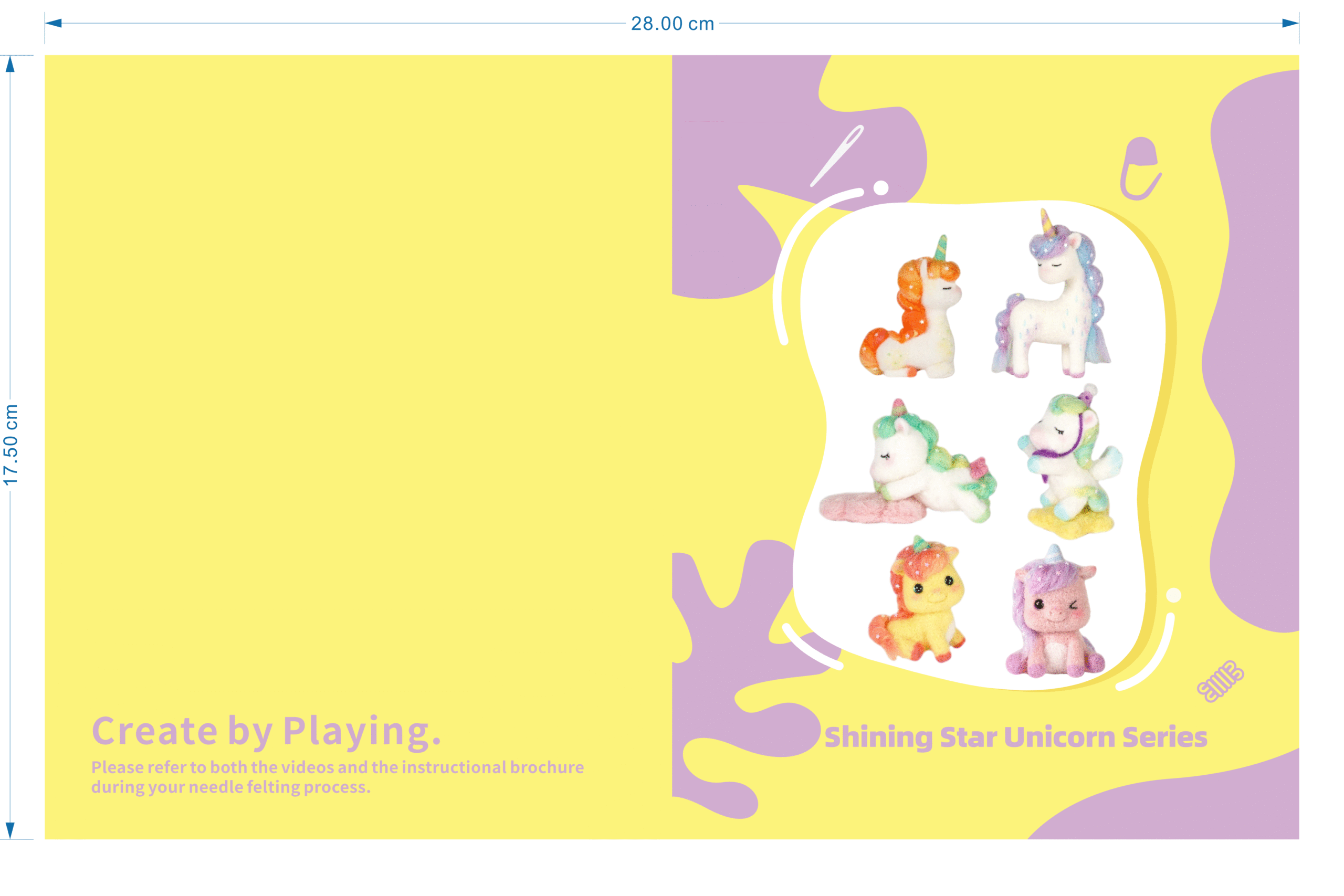Select the yellow unicorn with orange mane

tap(917, 600)
